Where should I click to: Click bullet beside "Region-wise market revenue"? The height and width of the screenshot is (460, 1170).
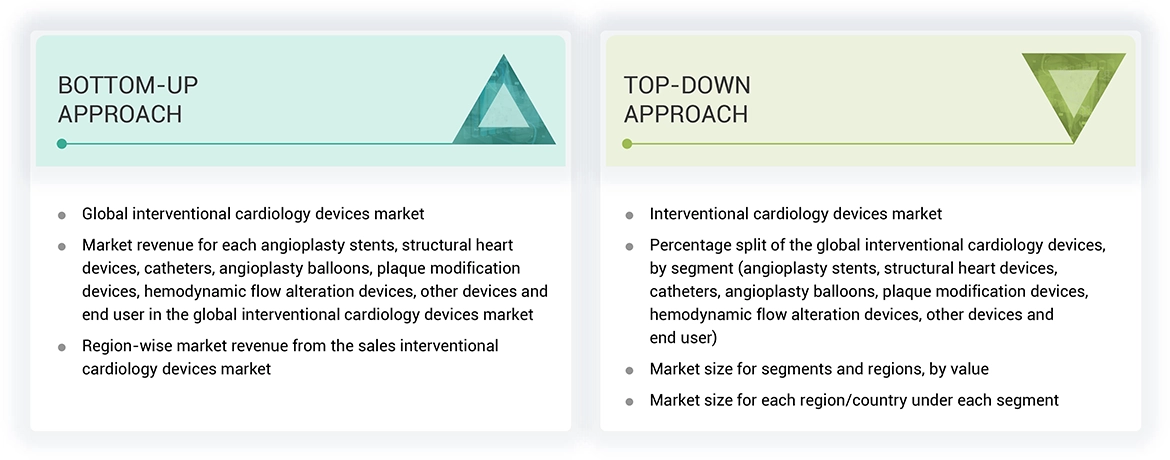click(62, 347)
